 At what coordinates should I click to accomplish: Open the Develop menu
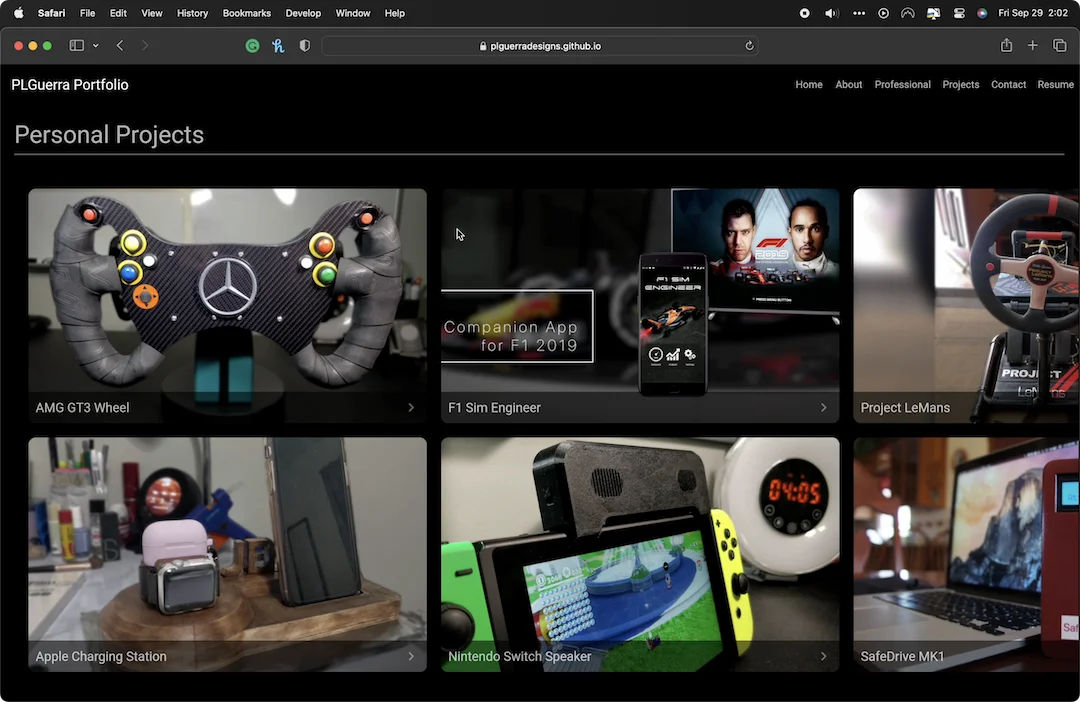303,13
